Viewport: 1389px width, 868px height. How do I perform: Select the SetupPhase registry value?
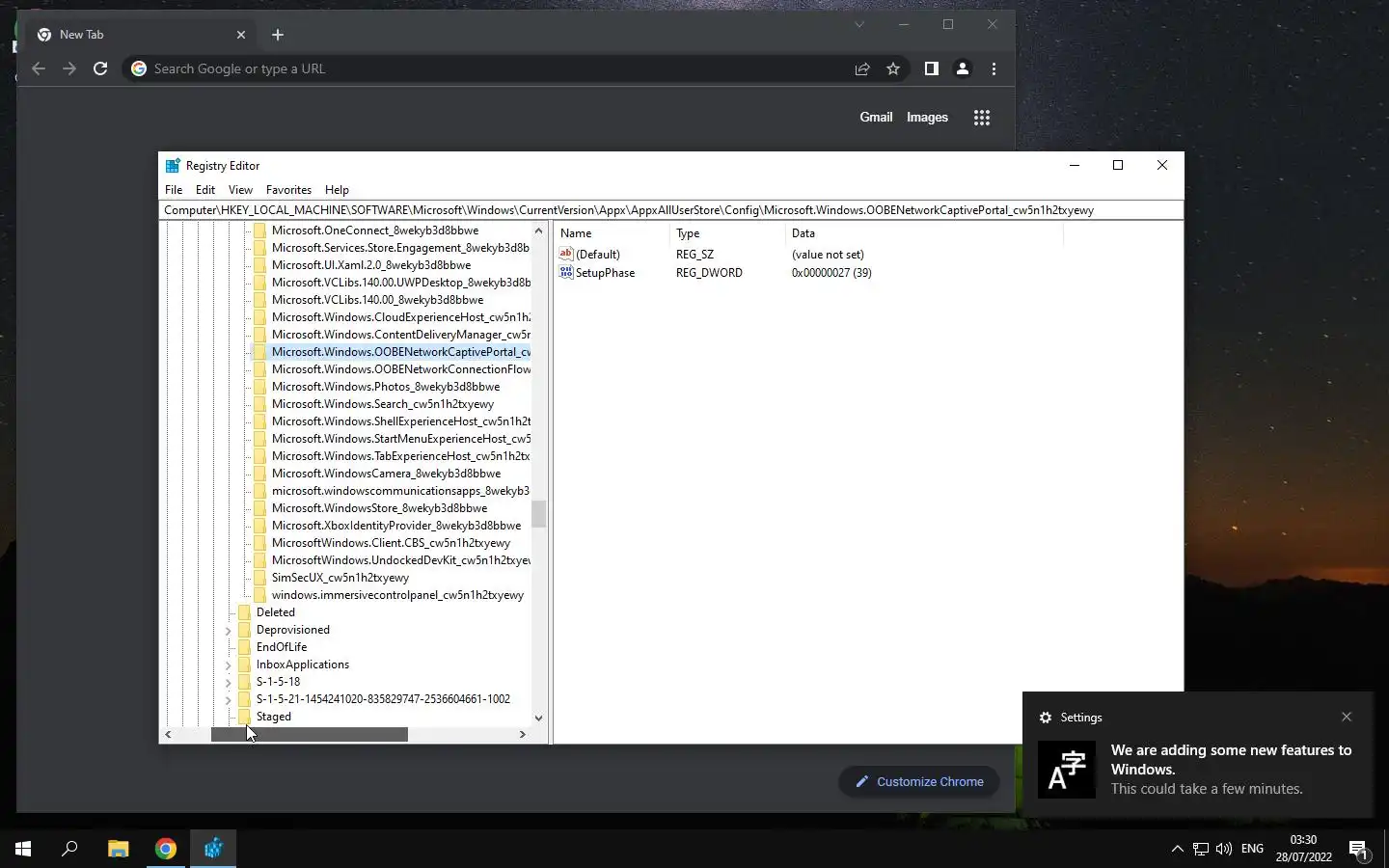(x=605, y=273)
